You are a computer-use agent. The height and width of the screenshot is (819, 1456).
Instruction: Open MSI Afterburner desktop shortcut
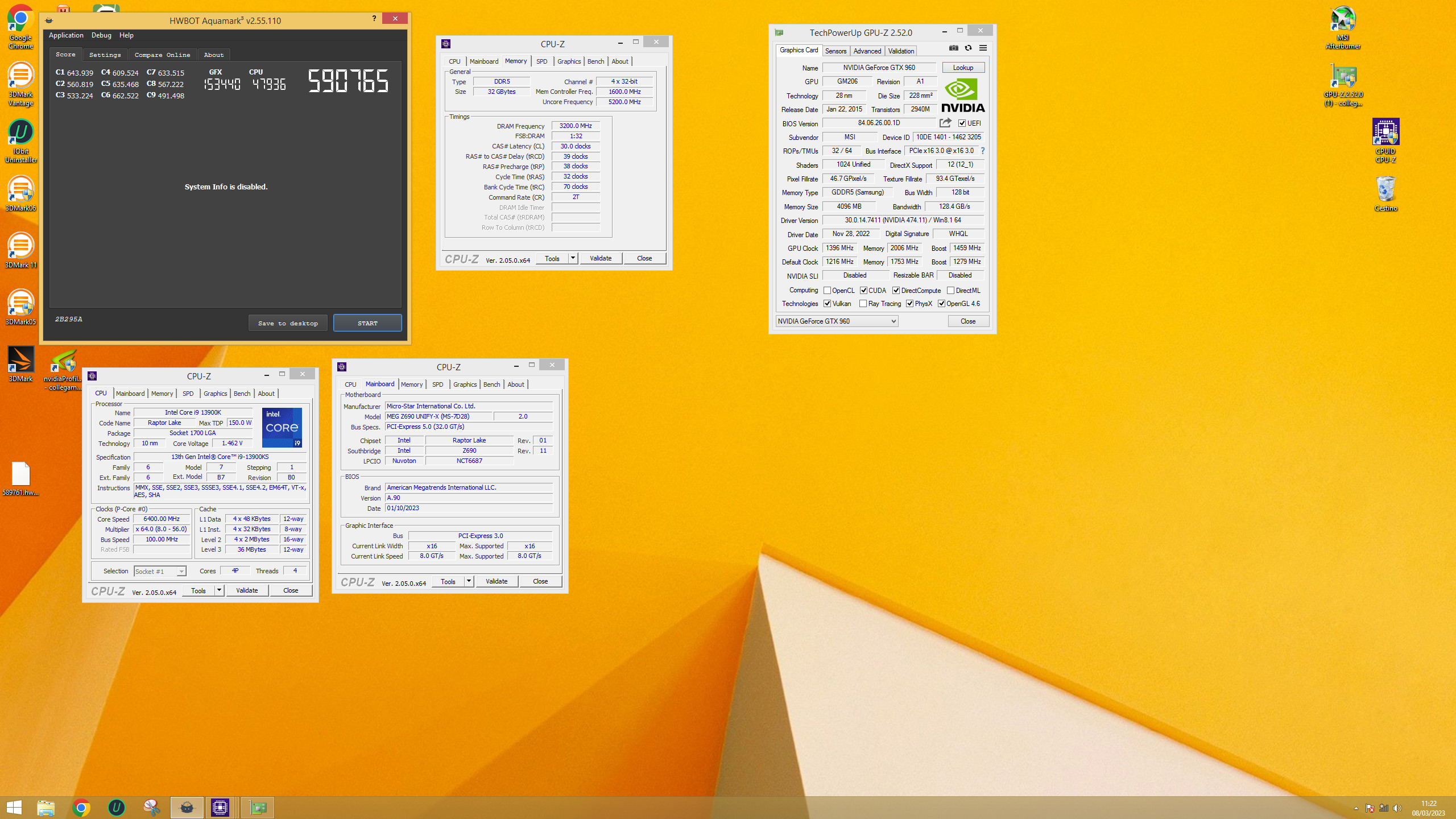pos(1343,27)
